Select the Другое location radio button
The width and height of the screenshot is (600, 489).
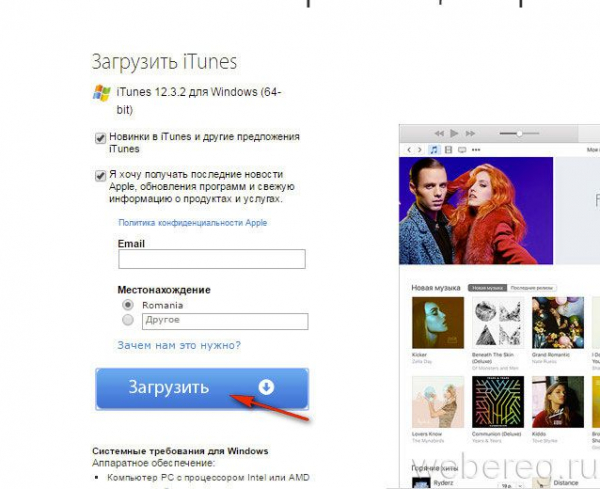coord(128,320)
